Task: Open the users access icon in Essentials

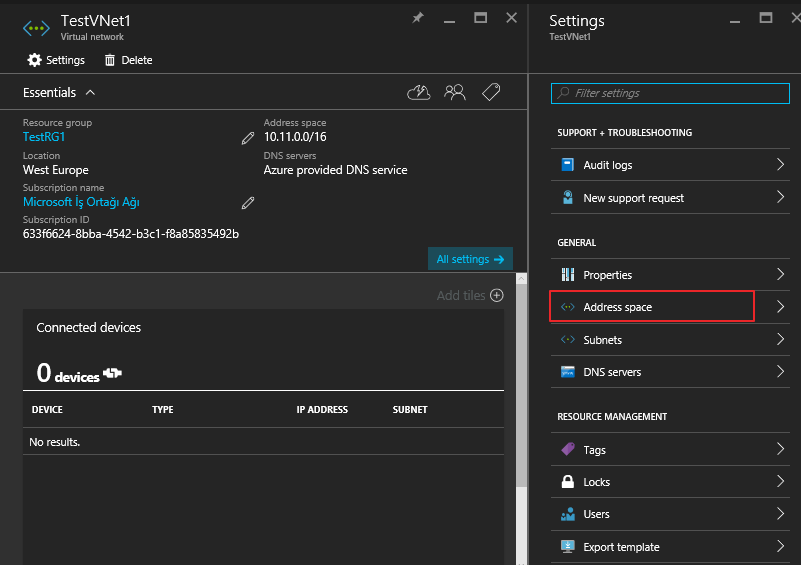Action: [x=455, y=92]
